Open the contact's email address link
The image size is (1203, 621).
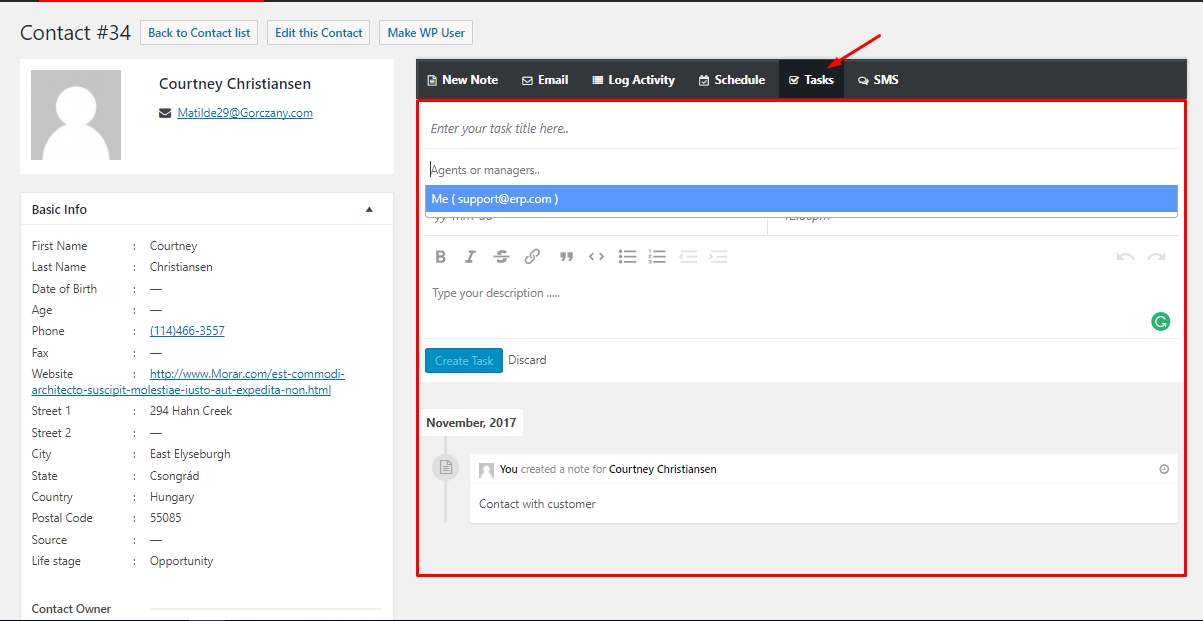click(245, 113)
